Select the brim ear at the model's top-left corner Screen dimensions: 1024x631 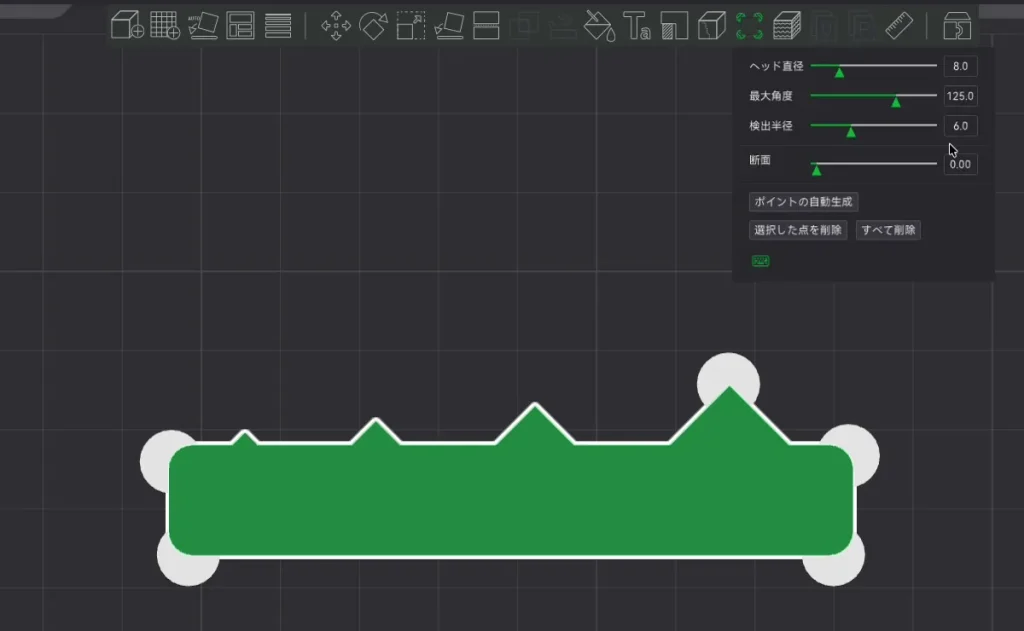click(x=155, y=460)
